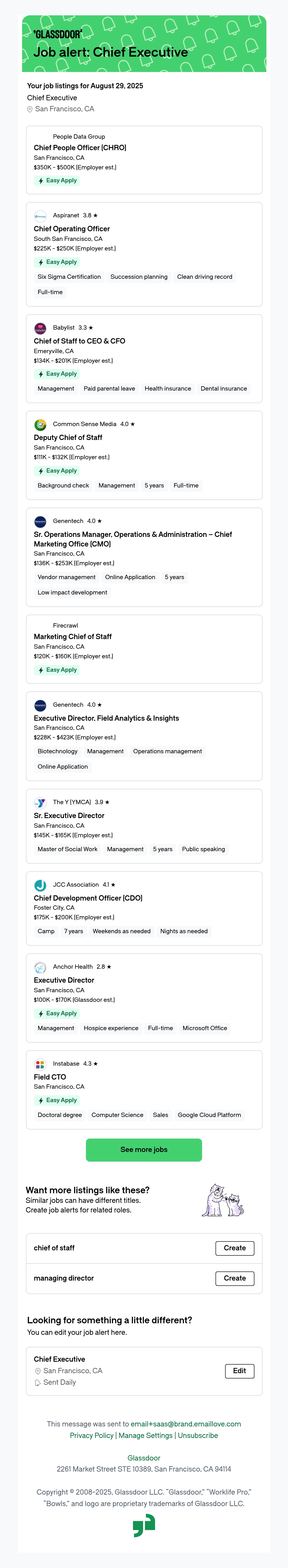Screen dimensions: 288x1568
Task: Create a managing director job alert
Action: click(234, 1278)
